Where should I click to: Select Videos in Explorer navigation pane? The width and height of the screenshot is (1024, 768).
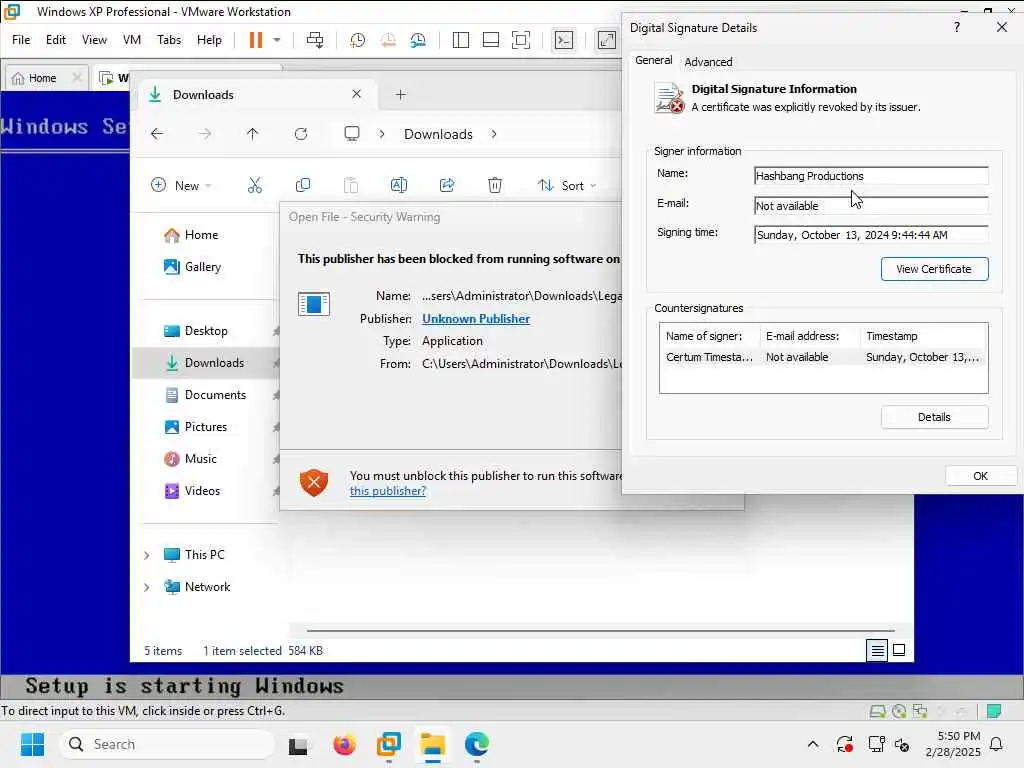[202, 491]
